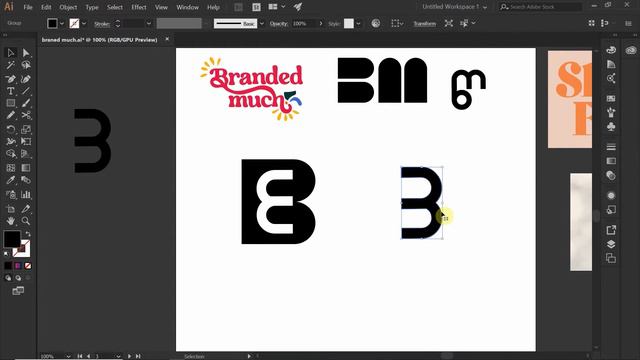Select the Shape Builder tool

11,154
